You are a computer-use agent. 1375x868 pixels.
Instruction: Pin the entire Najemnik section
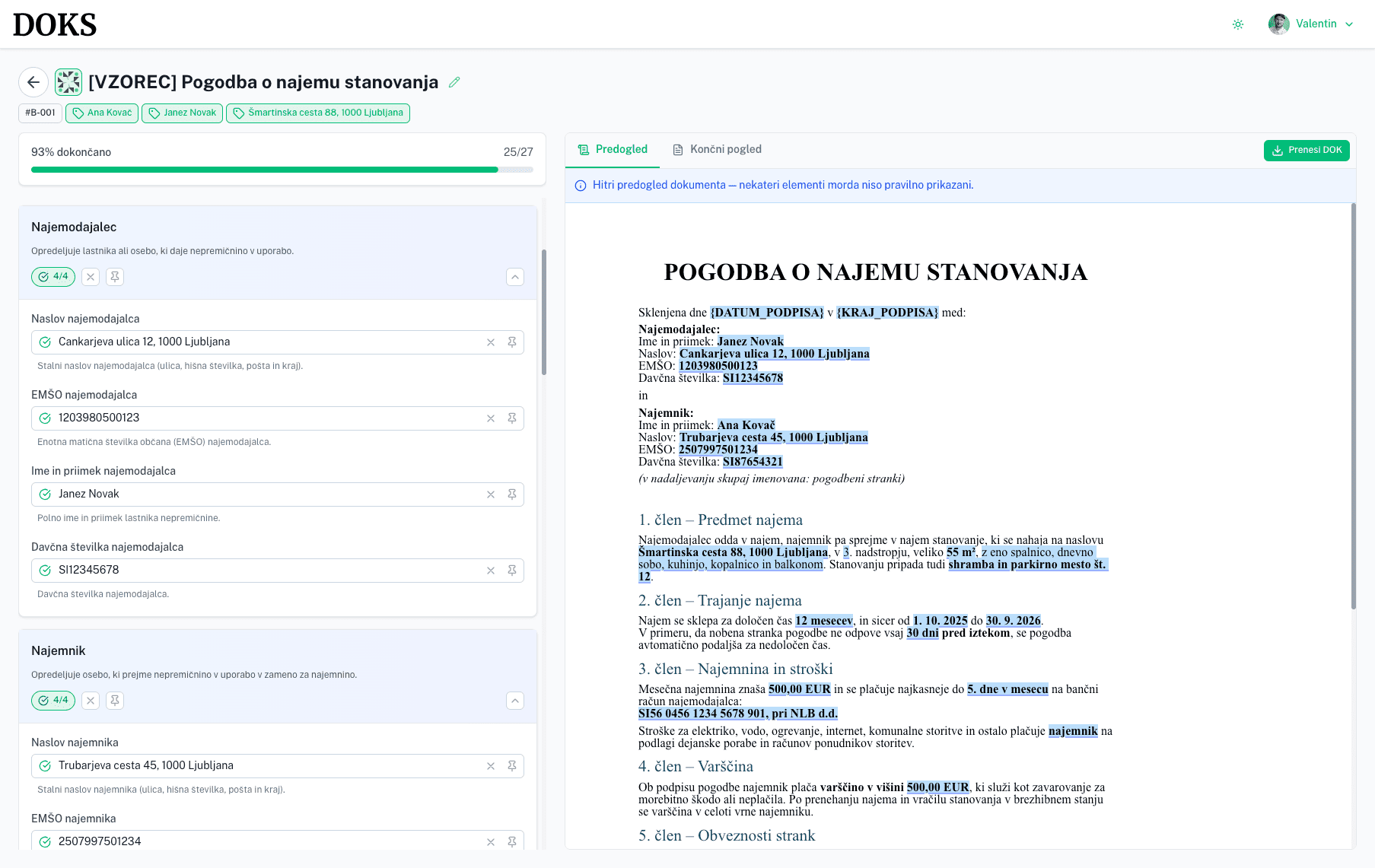pos(115,701)
